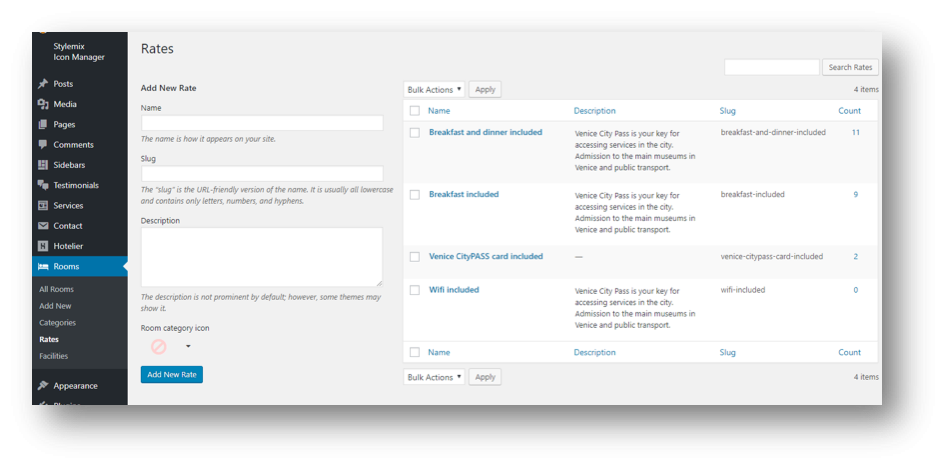Open the Venice CityPASS card included rate
This screenshot has width=947, height=470.
point(486,256)
